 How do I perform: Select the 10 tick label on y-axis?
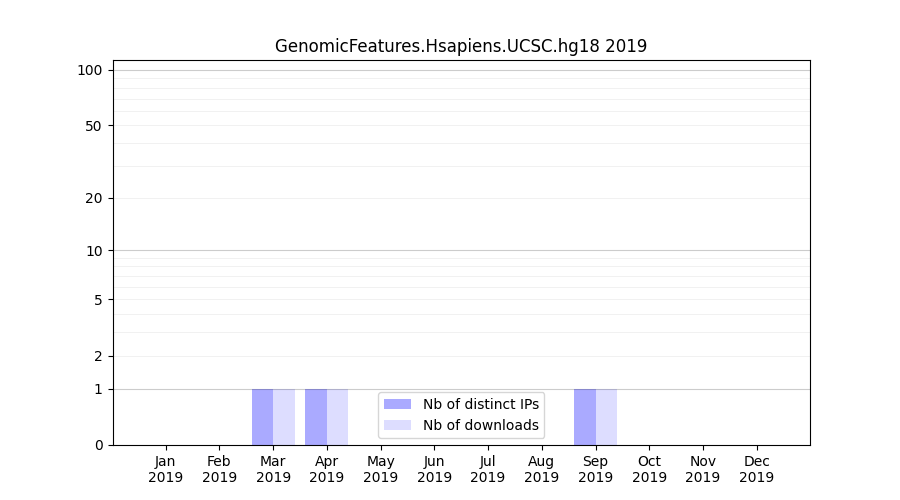coord(94,251)
